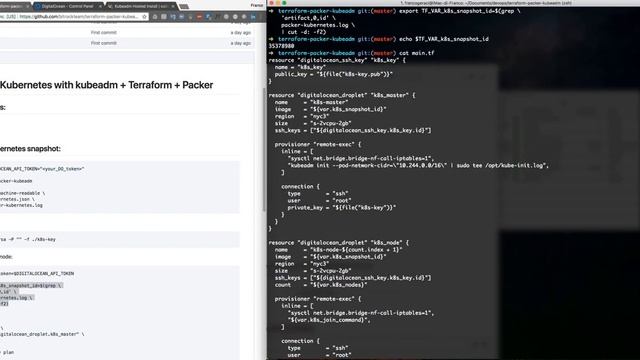
Task: Click the '| cut -d: -f2)' terminal line
Action: pos(303,32)
